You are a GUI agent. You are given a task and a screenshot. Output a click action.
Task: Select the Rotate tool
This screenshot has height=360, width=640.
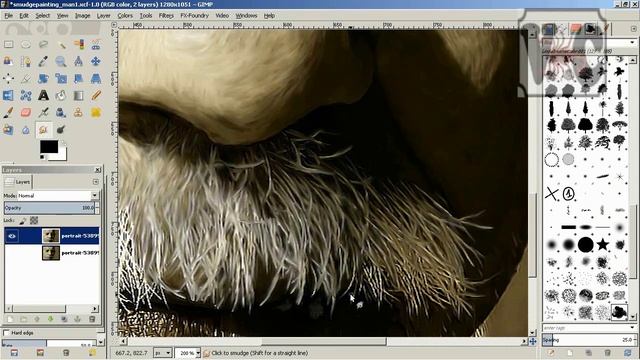point(43,78)
